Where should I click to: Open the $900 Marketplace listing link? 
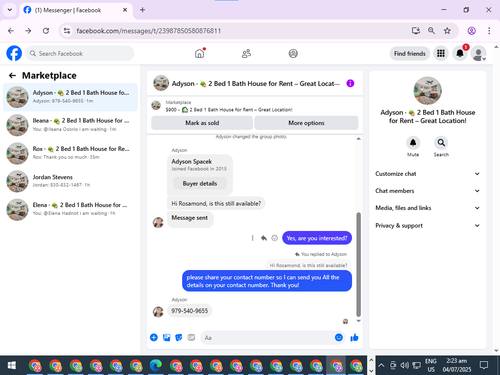click(x=229, y=110)
